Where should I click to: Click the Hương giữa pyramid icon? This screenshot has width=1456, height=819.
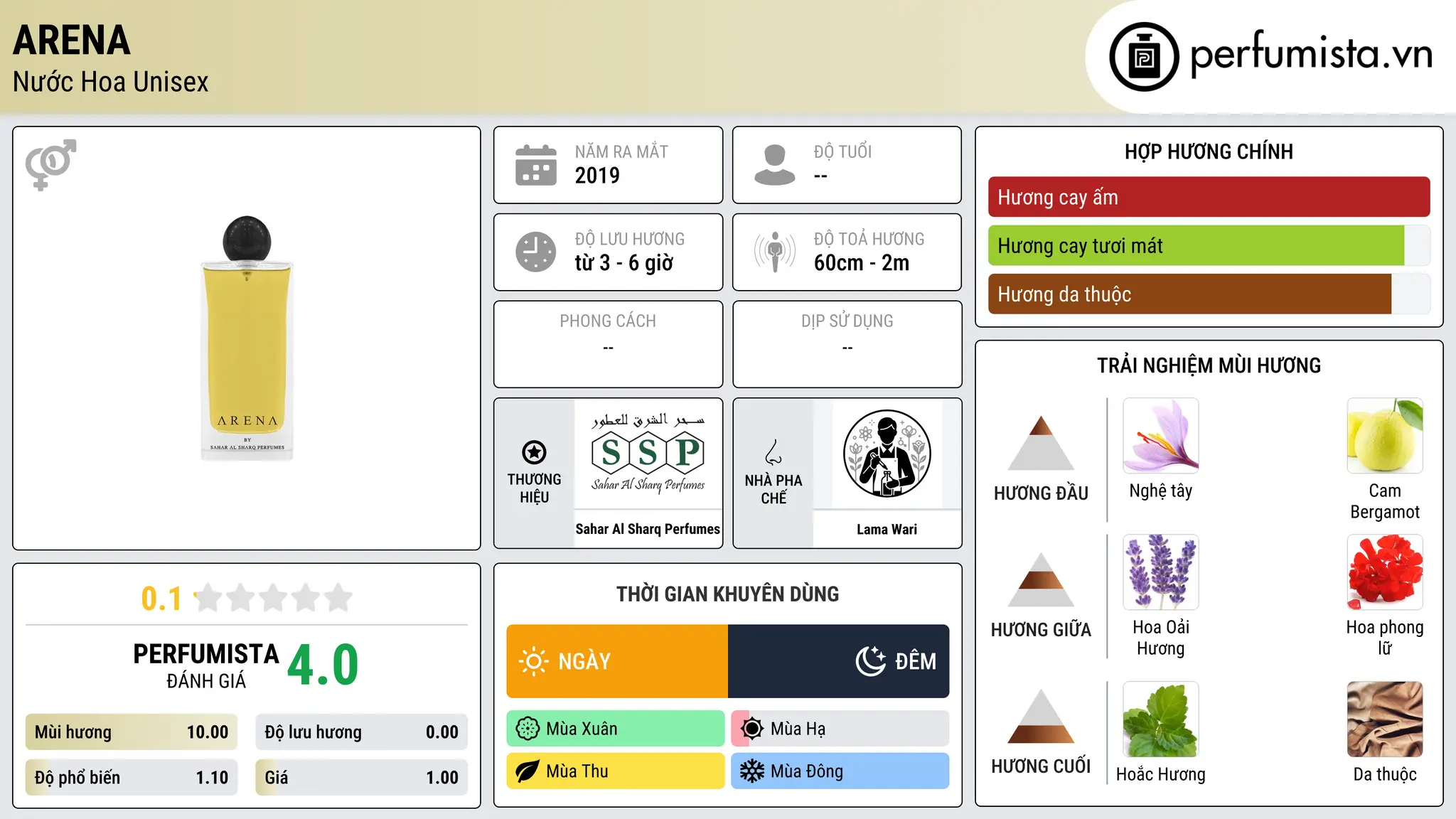[x=1041, y=579]
